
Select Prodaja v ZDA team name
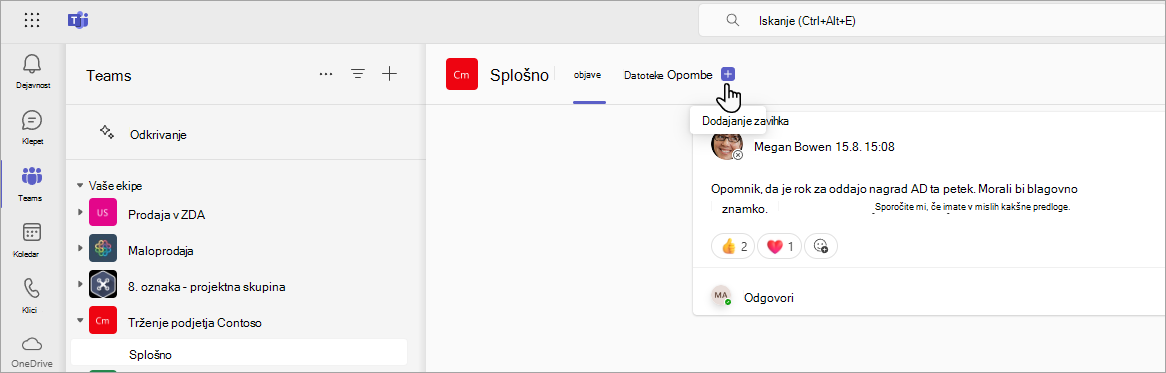click(167, 215)
